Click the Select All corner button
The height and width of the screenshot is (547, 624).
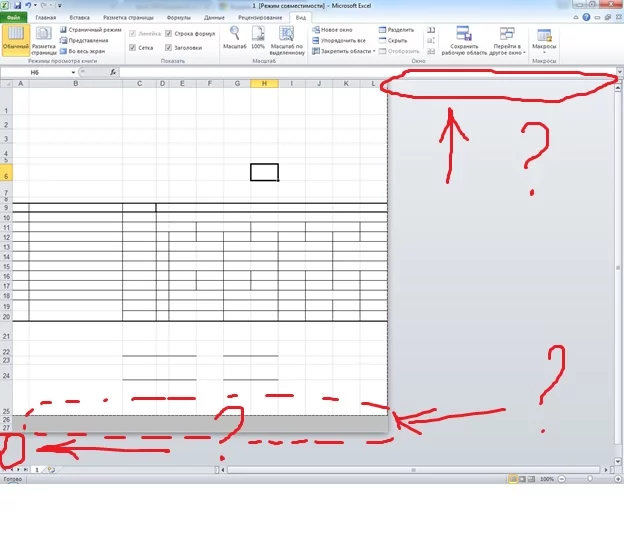[6, 84]
